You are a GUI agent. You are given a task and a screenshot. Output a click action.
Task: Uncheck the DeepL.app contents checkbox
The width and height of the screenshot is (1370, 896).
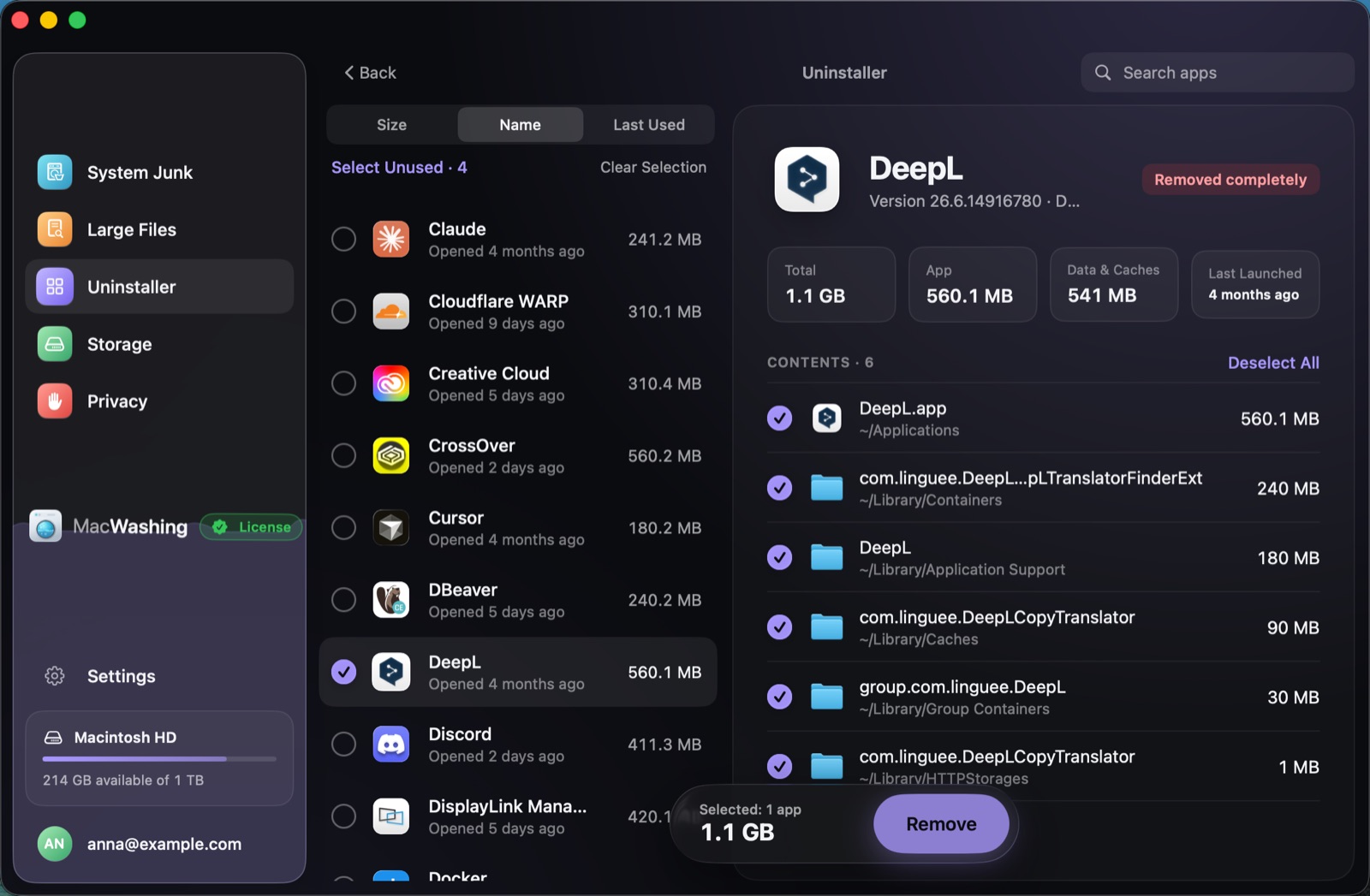(779, 418)
